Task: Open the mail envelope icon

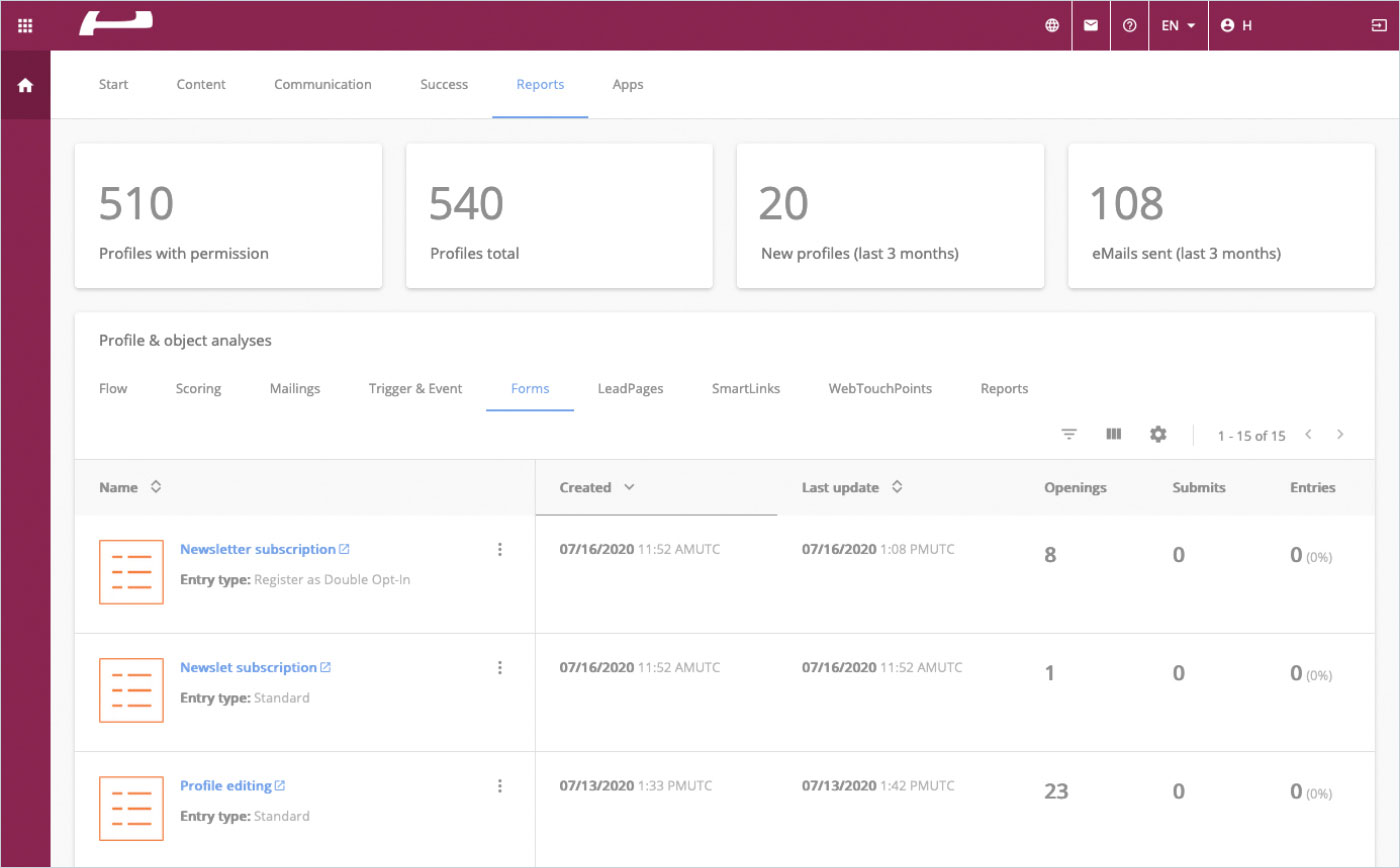Action: (x=1091, y=26)
